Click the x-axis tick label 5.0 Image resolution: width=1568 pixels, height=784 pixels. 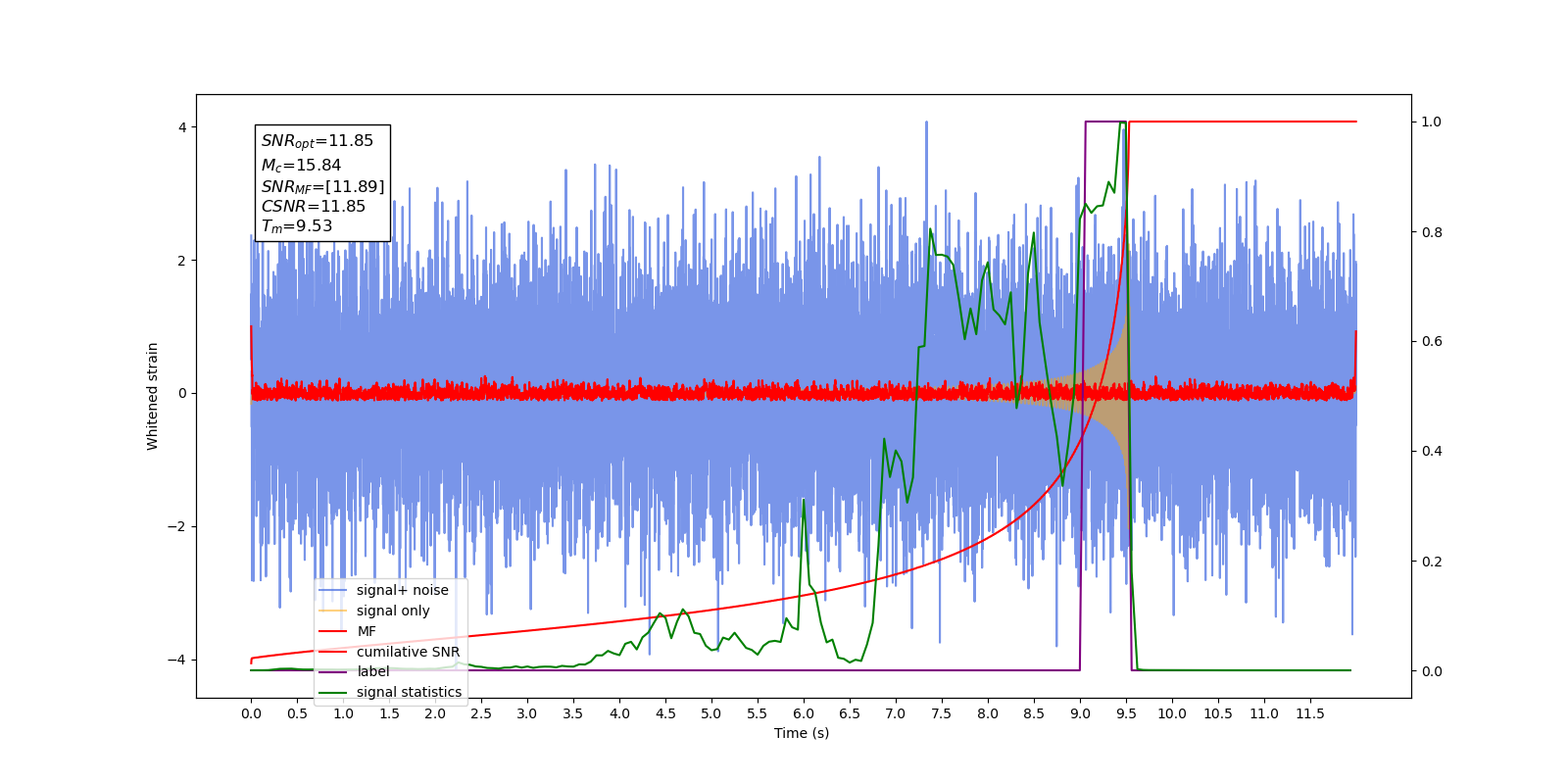[711, 713]
